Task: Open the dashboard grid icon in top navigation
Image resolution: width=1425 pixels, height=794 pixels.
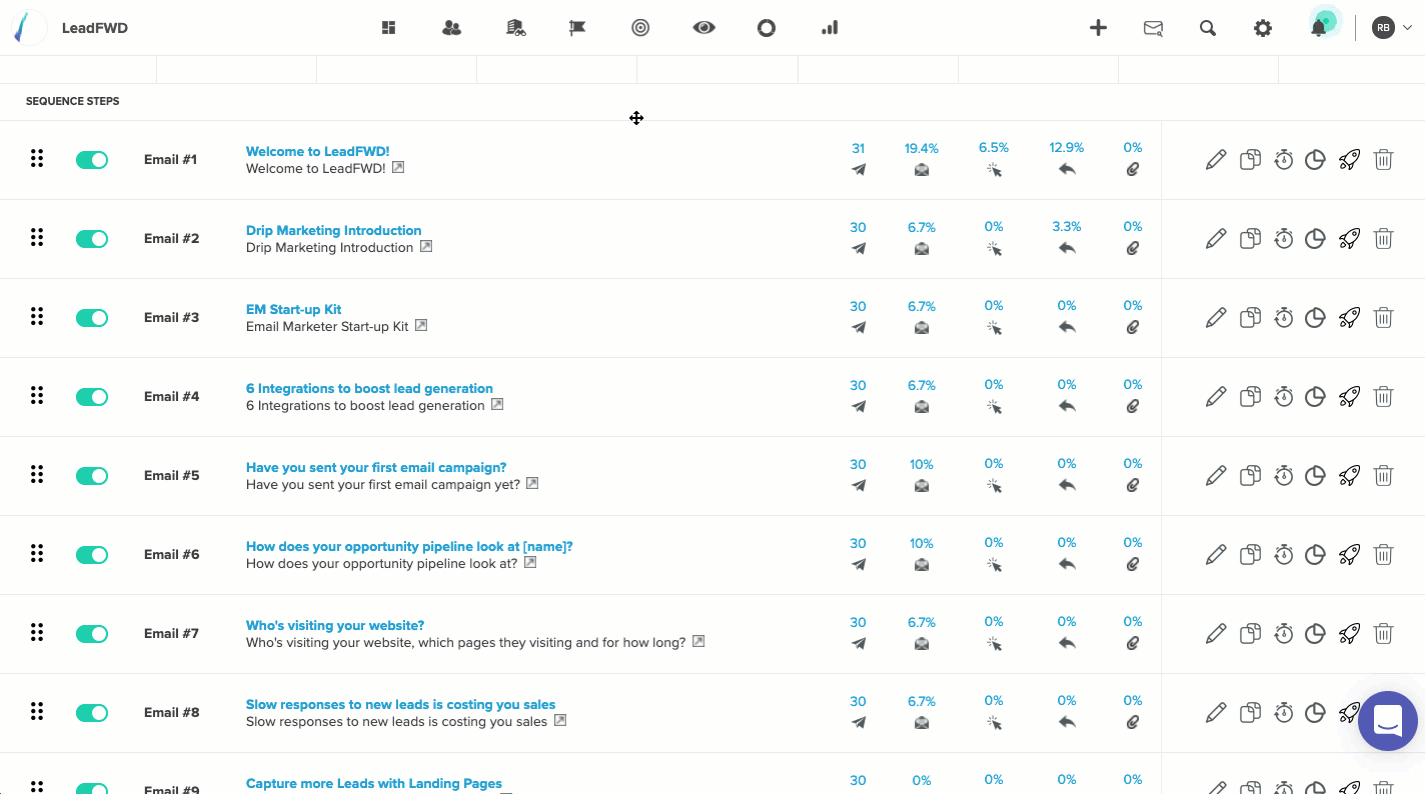Action: [389, 28]
